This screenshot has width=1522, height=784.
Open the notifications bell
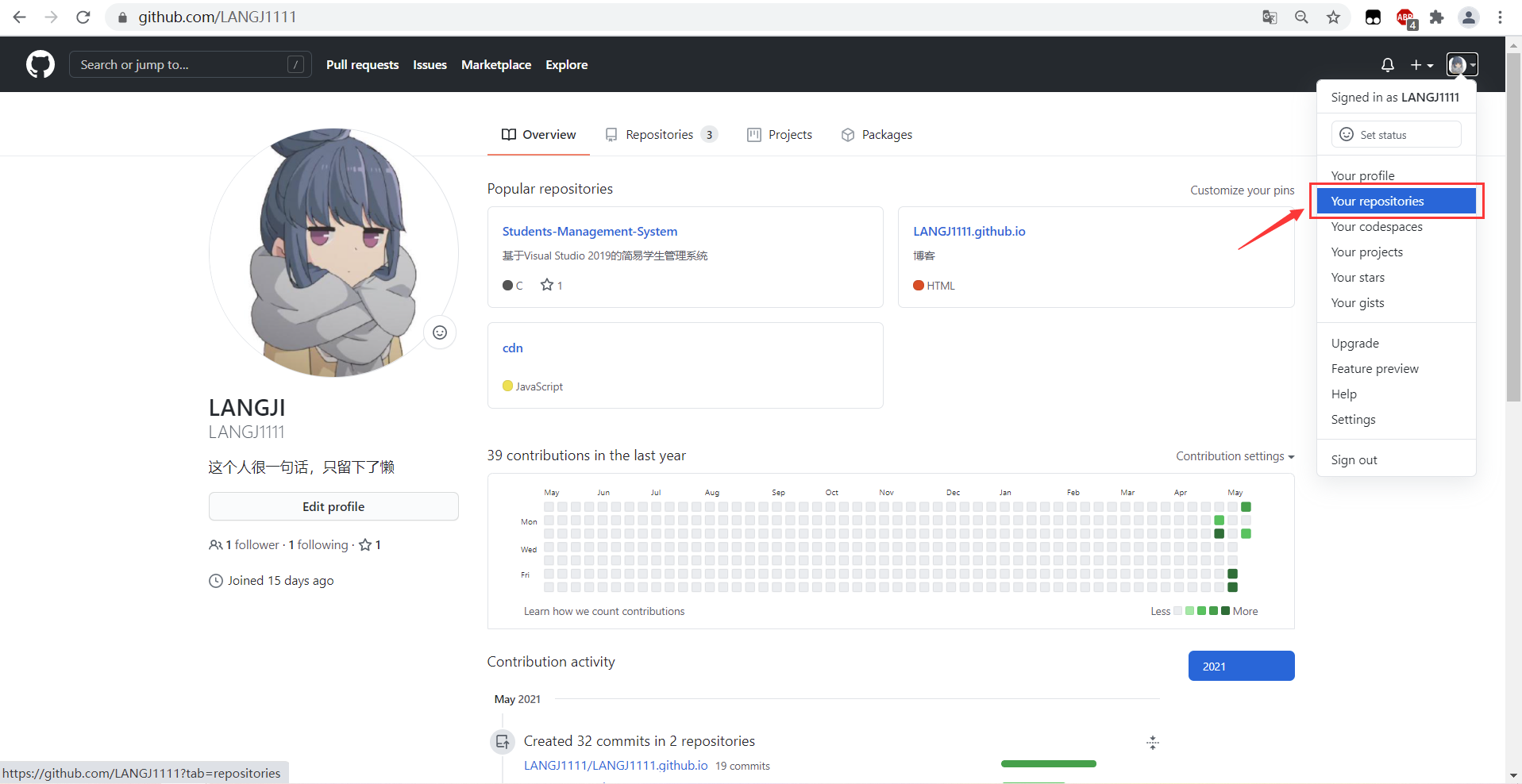point(1387,65)
